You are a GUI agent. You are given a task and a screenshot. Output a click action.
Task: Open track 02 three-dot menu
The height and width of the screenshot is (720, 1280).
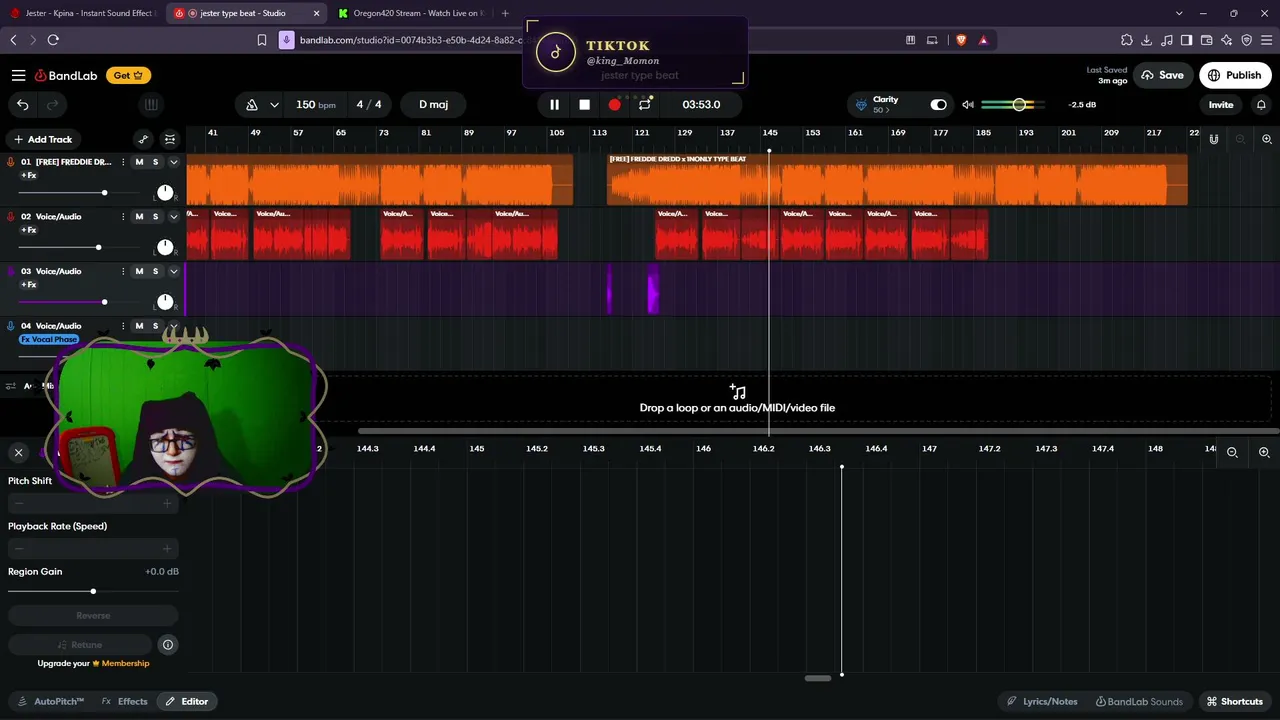pos(123,217)
